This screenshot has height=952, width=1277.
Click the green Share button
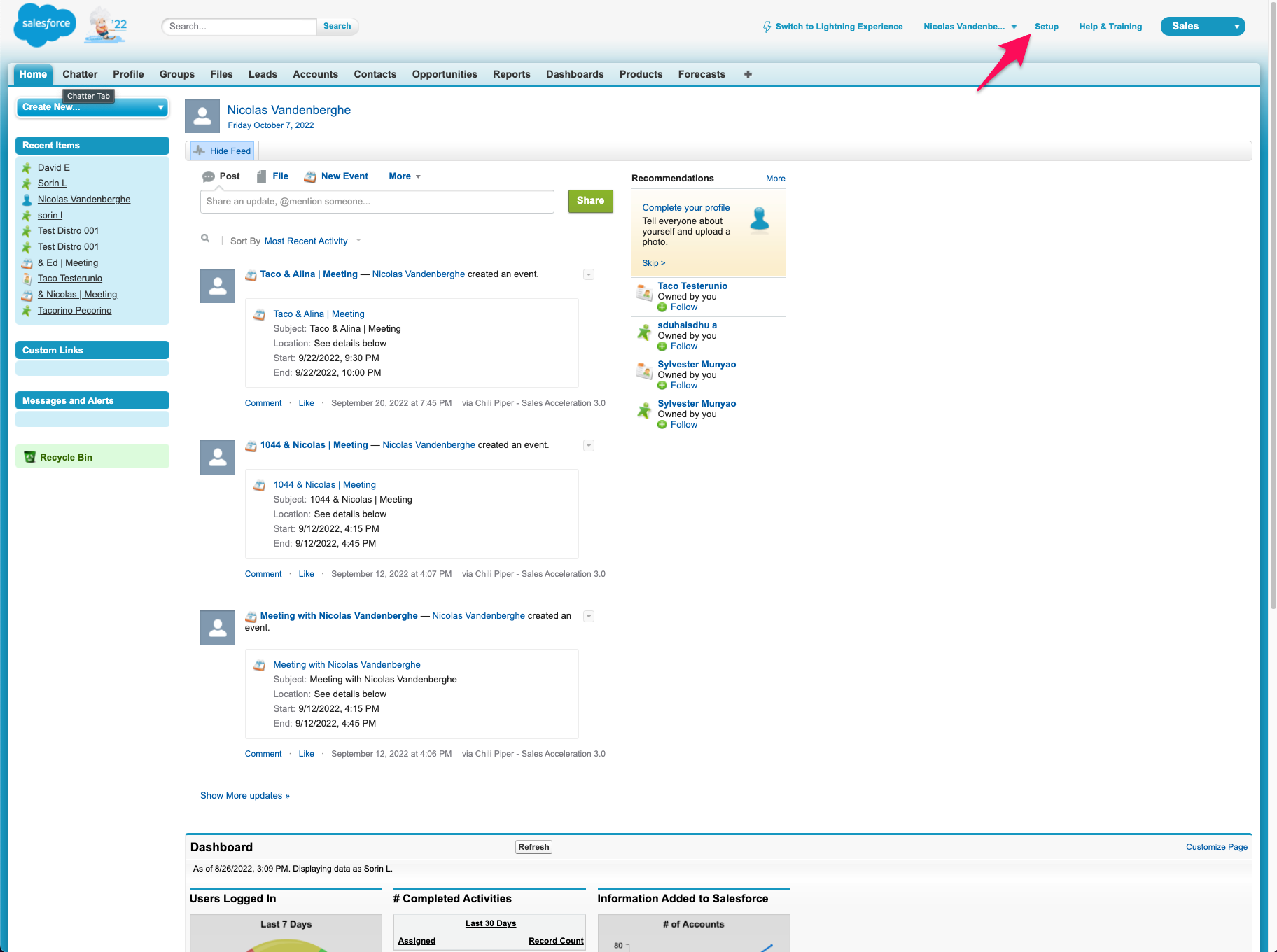pos(590,201)
